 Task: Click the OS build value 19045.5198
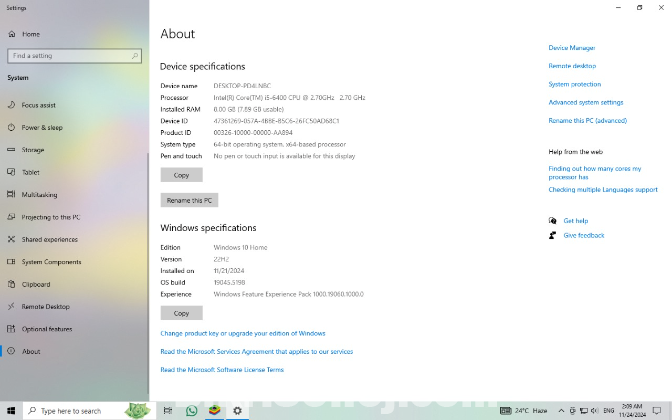coord(229,282)
